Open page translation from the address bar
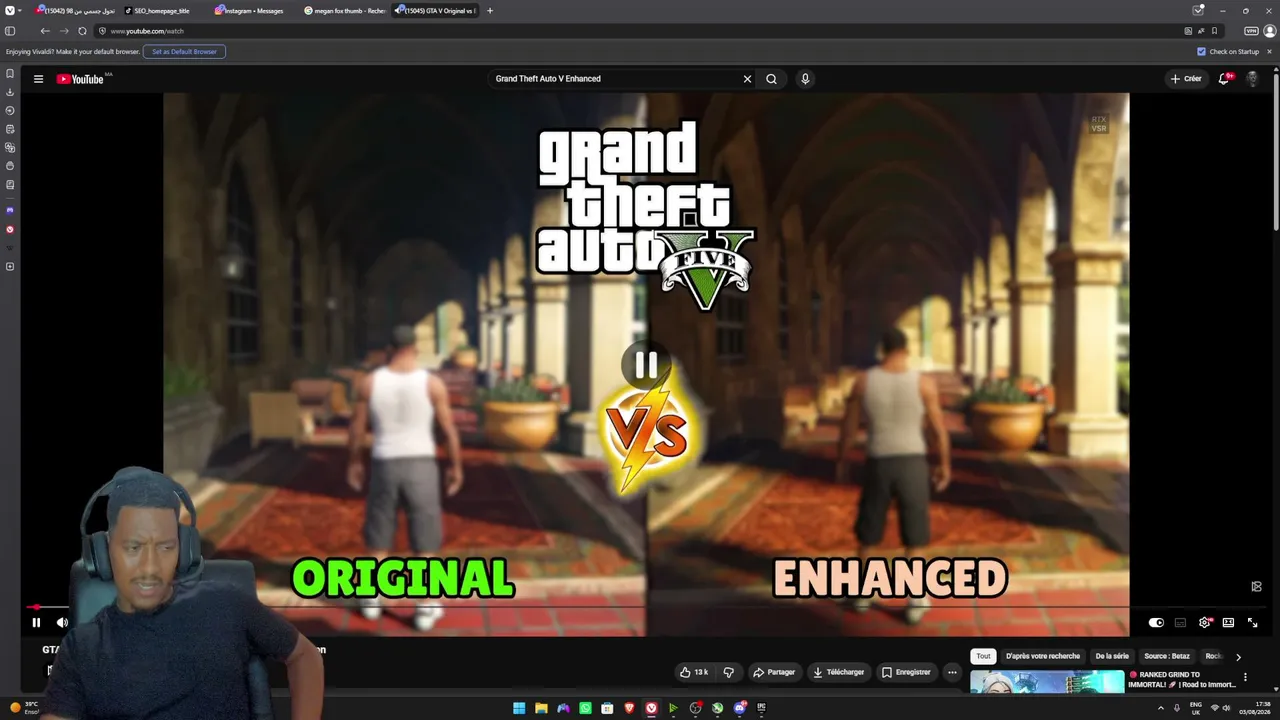Viewport: 1280px width, 720px height. (x=1201, y=31)
